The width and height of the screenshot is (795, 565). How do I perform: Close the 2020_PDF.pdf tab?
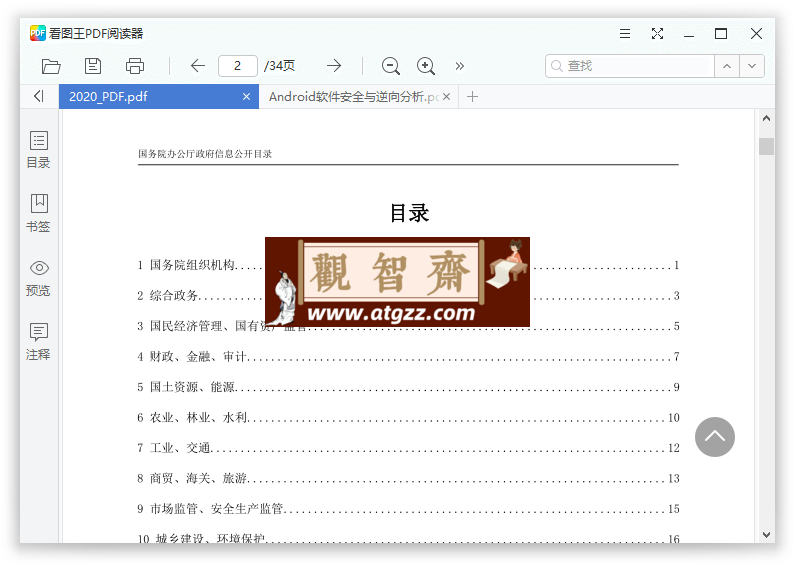click(x=246, y=96)
